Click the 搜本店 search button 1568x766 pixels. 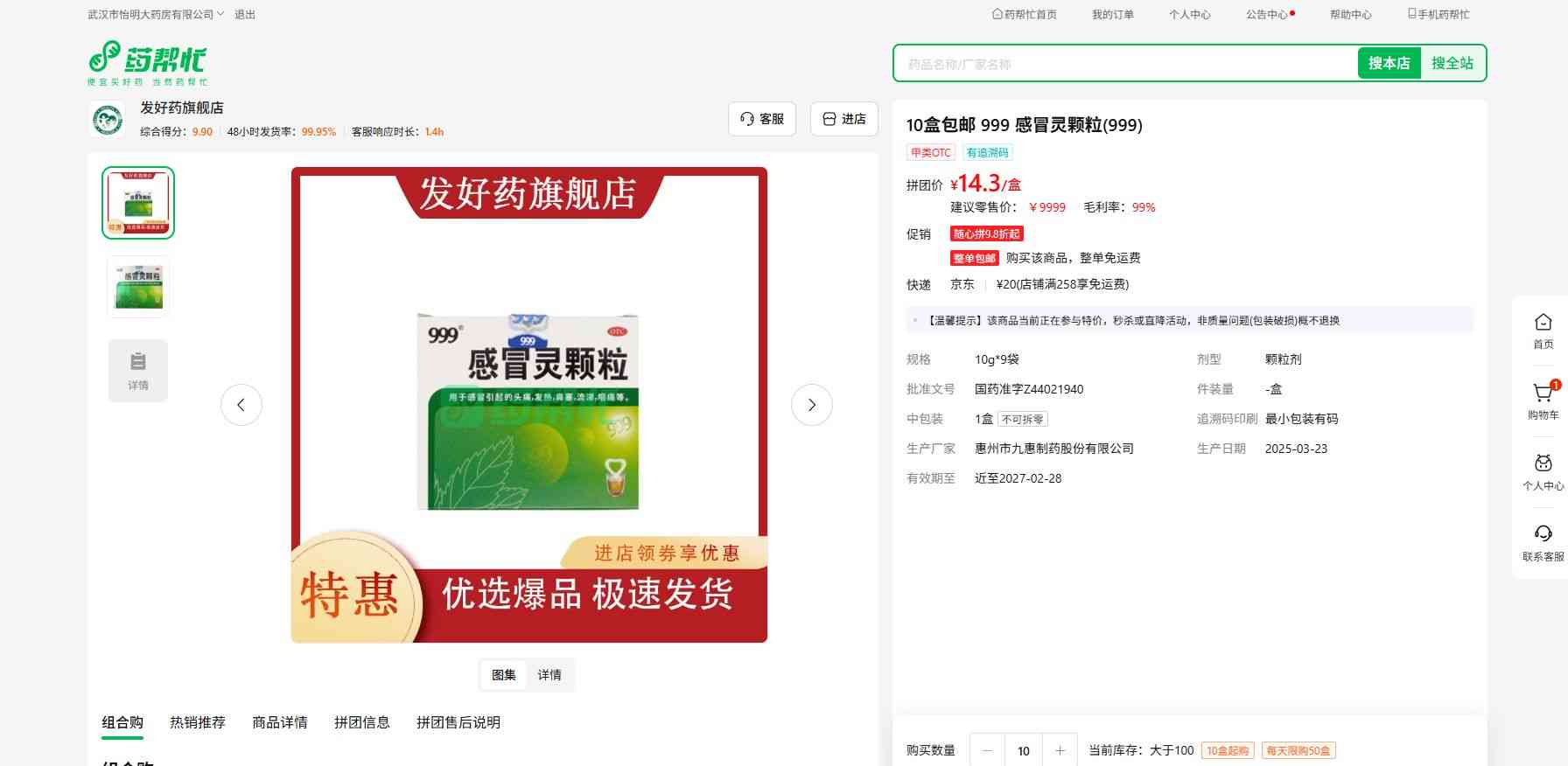tap(1389, 63)
